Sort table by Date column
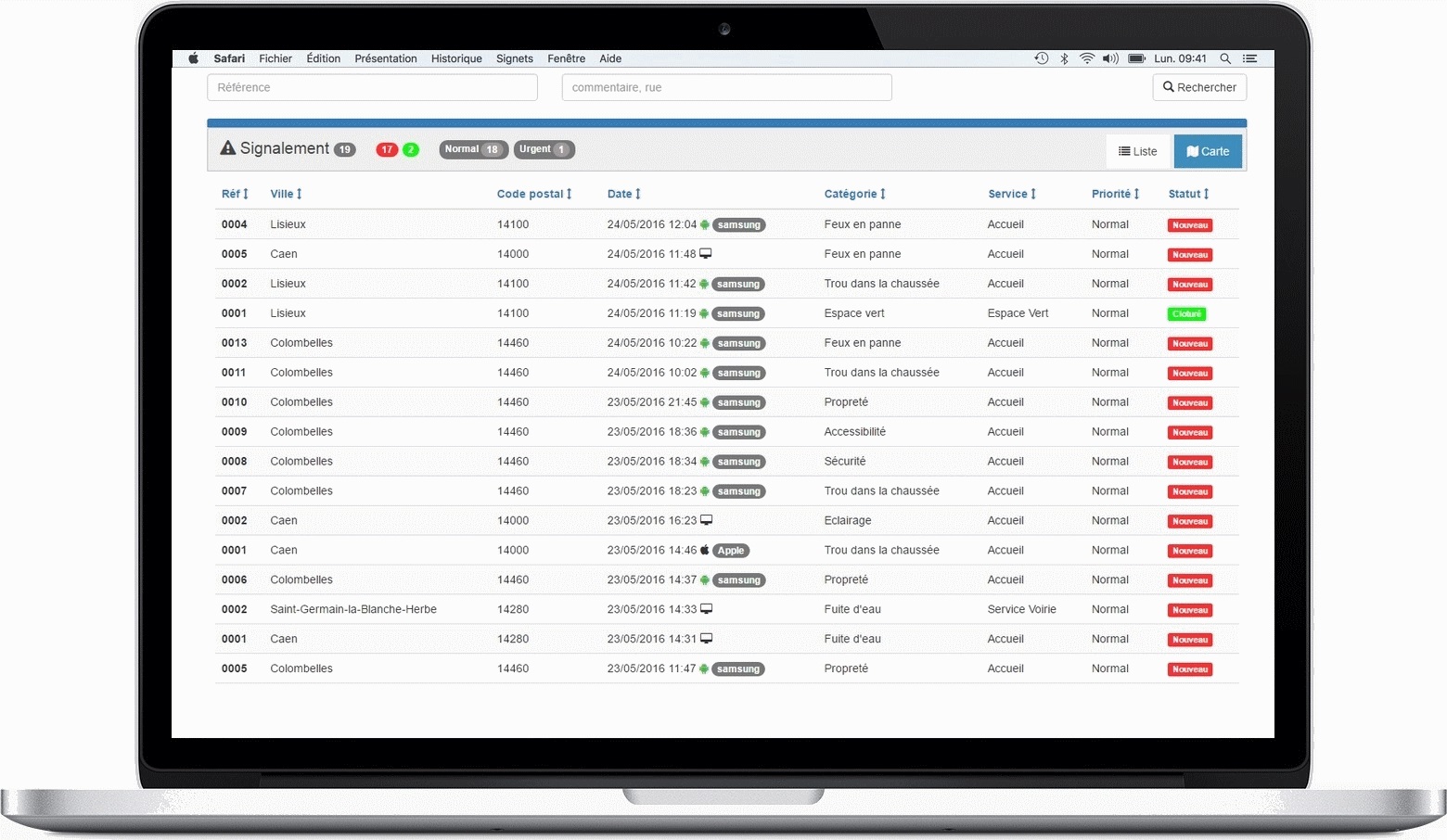The image size is (1447, 840). click(x=623, y=194)
